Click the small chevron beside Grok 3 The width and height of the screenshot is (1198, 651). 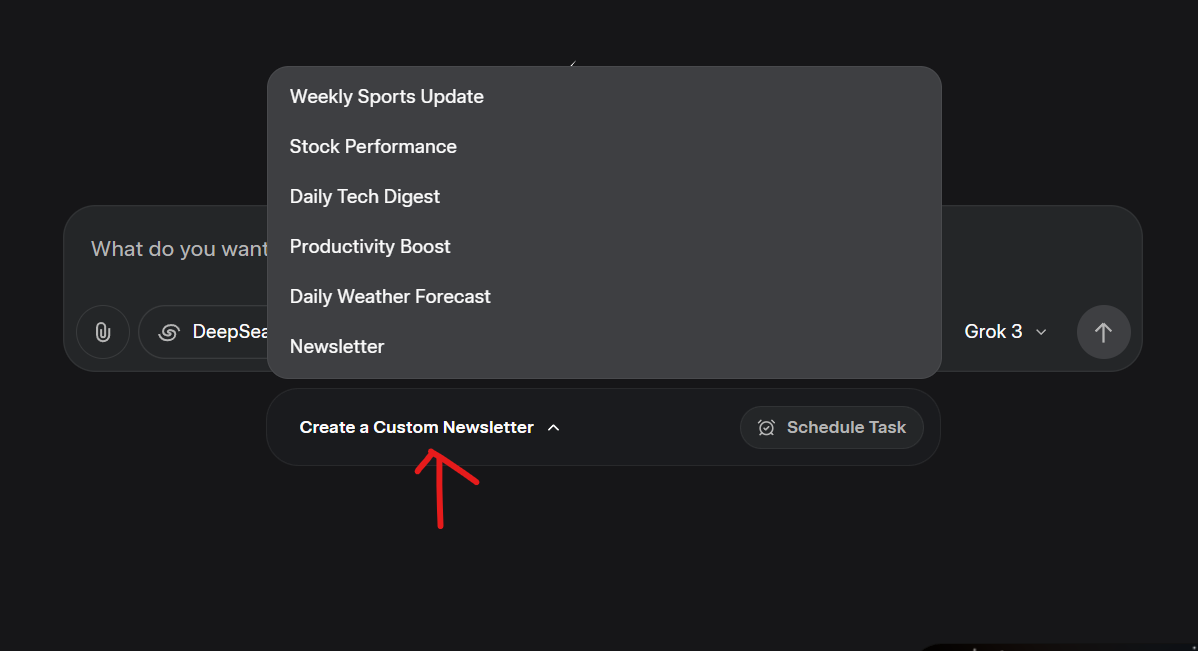coord(1041,332)
